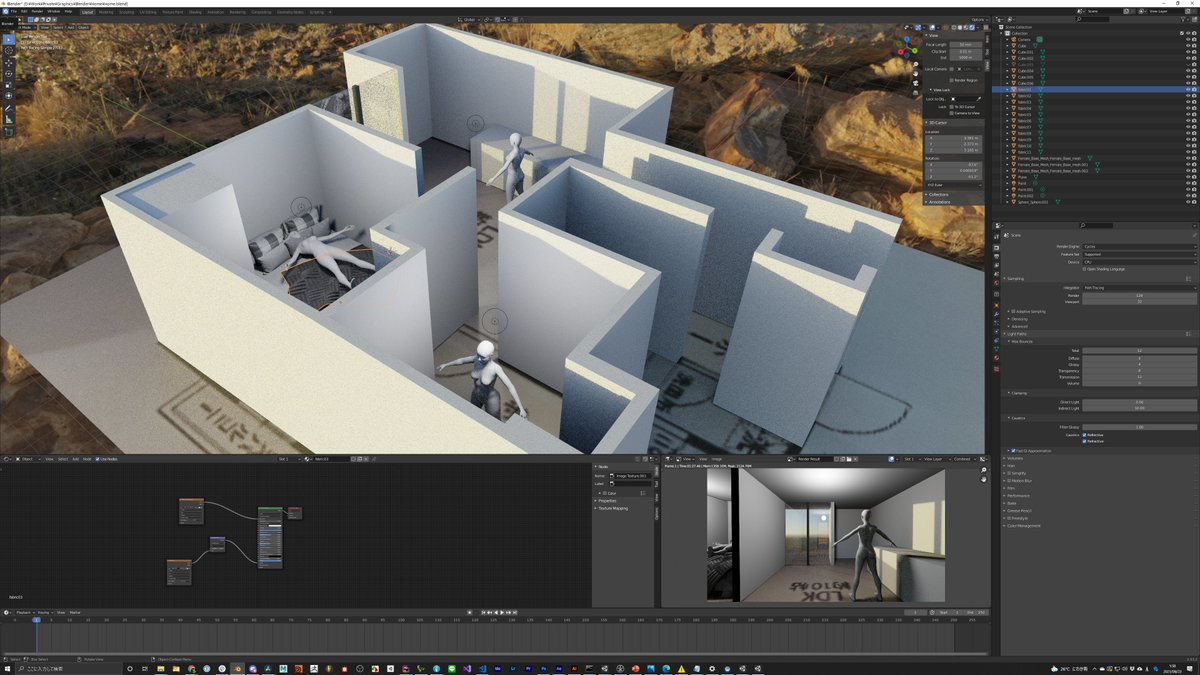This screenshot has height=675, width=1200.
Task: Select the Scale tool in viewport toolbar
Action: point(9,85)
